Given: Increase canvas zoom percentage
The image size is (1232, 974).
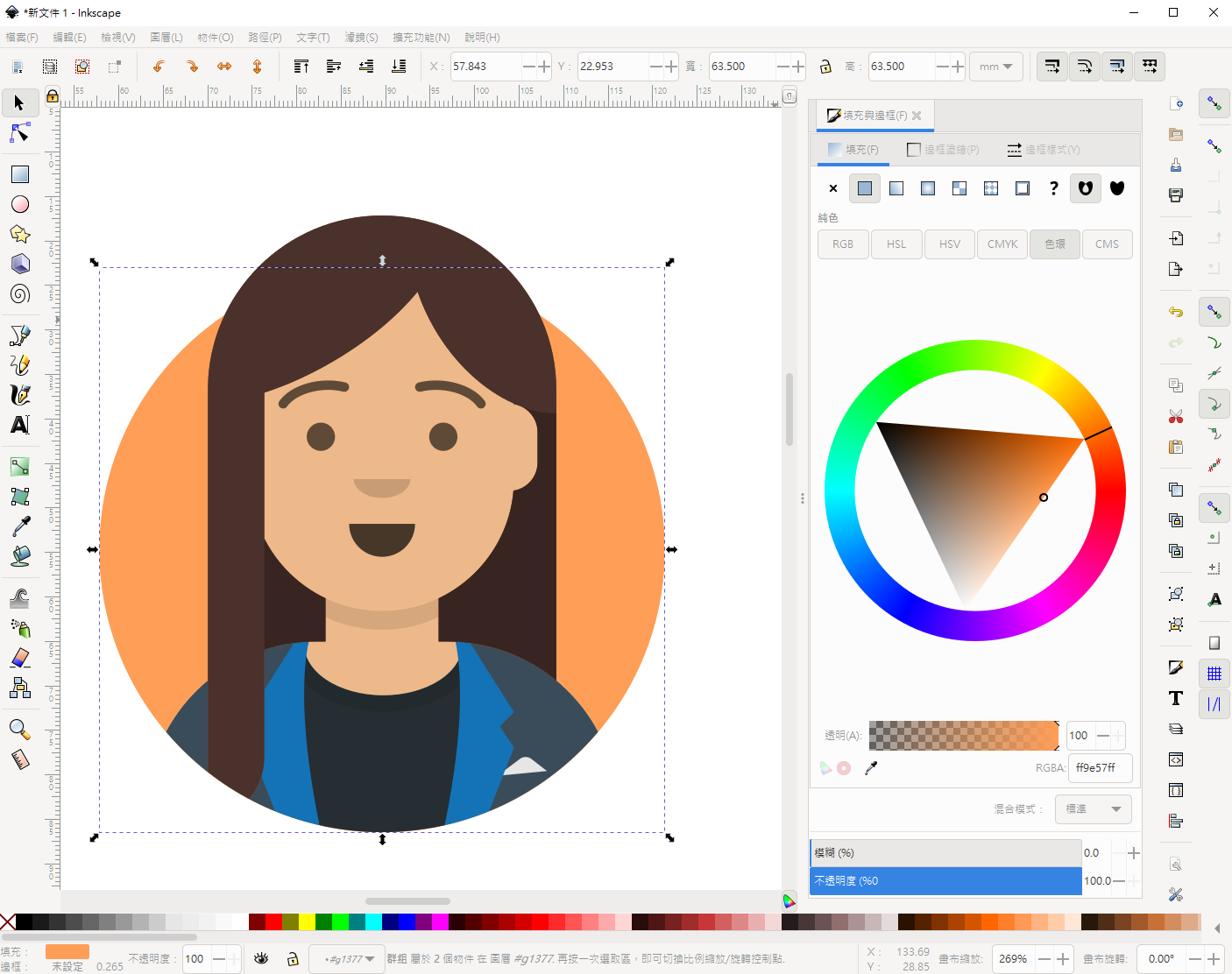Looking at the screenshot, I should (x=1062, y=959).
